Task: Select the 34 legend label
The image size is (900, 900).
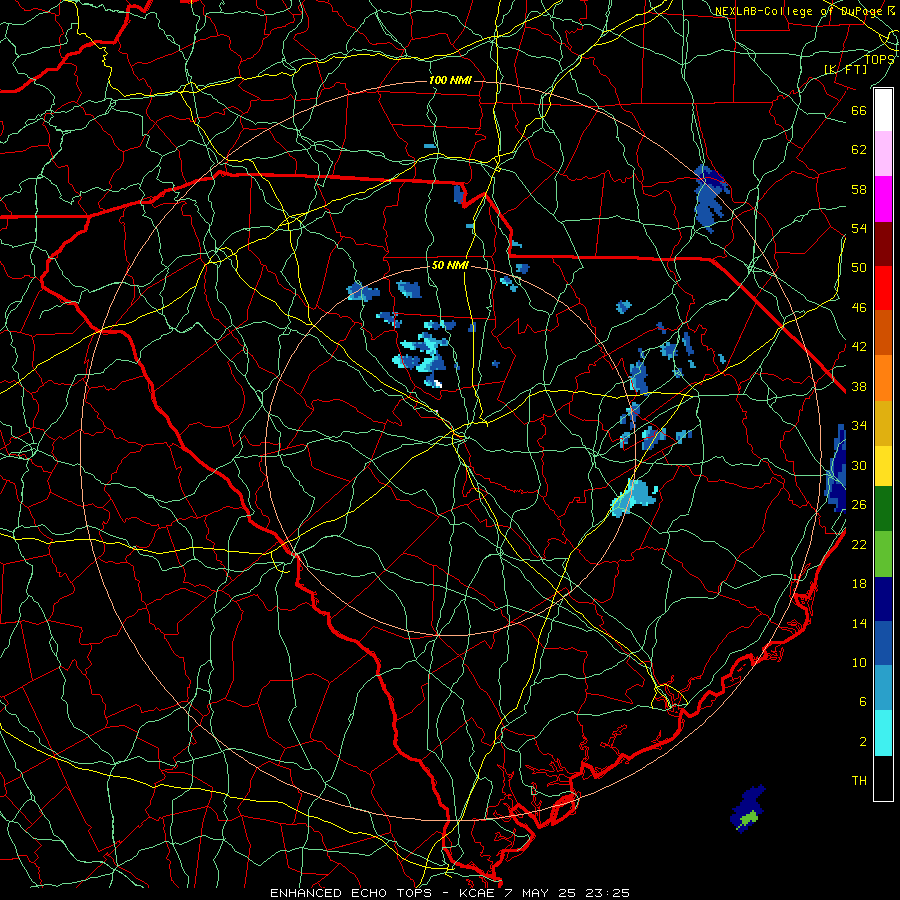Action: tap(859, 426)
